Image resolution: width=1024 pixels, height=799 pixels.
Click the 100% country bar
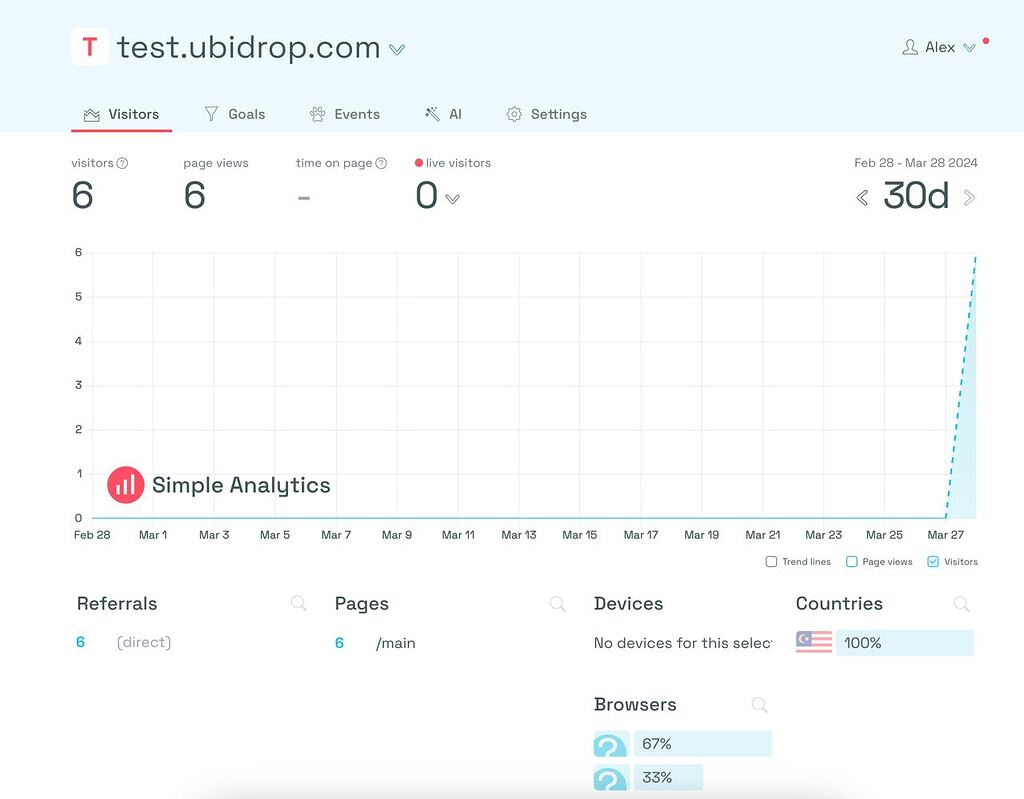[905, 643]
